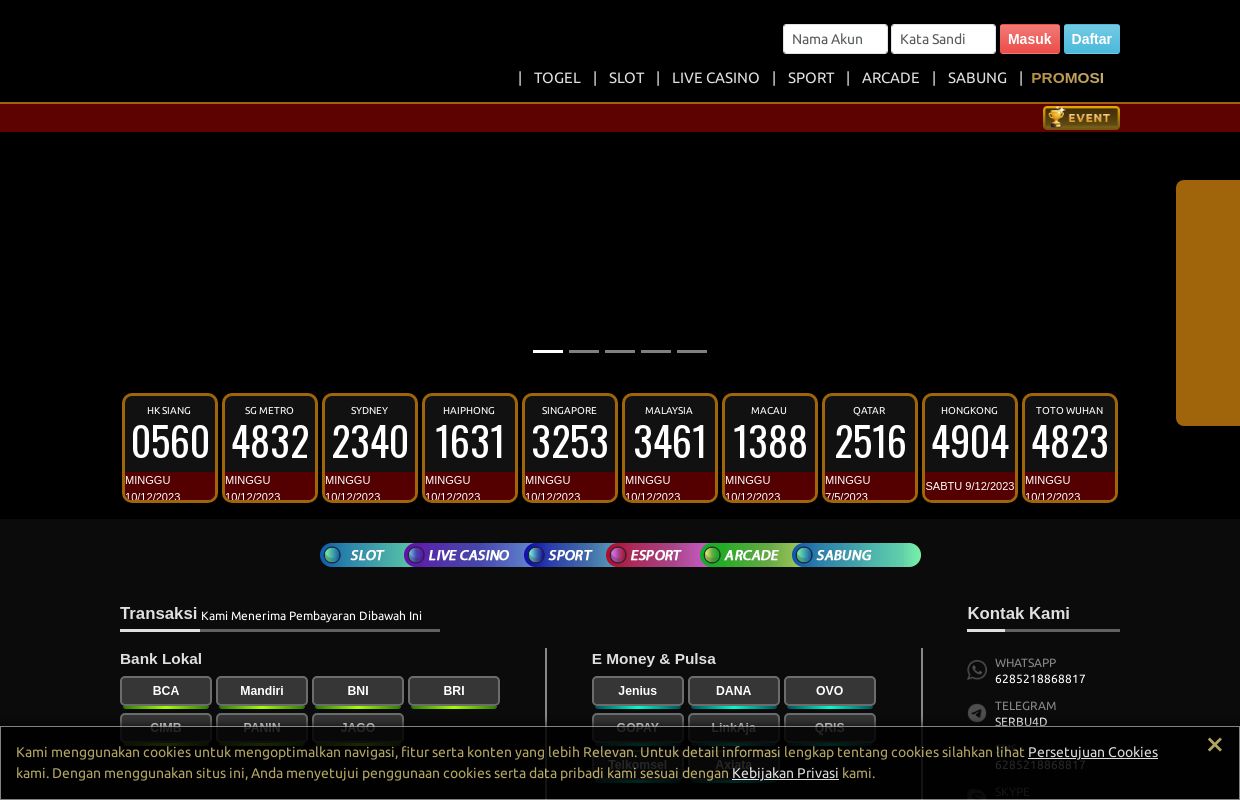The image size is (1240, 800).
Task: Focus the Kata Sandi password field
Action: (x=943, y=39)
